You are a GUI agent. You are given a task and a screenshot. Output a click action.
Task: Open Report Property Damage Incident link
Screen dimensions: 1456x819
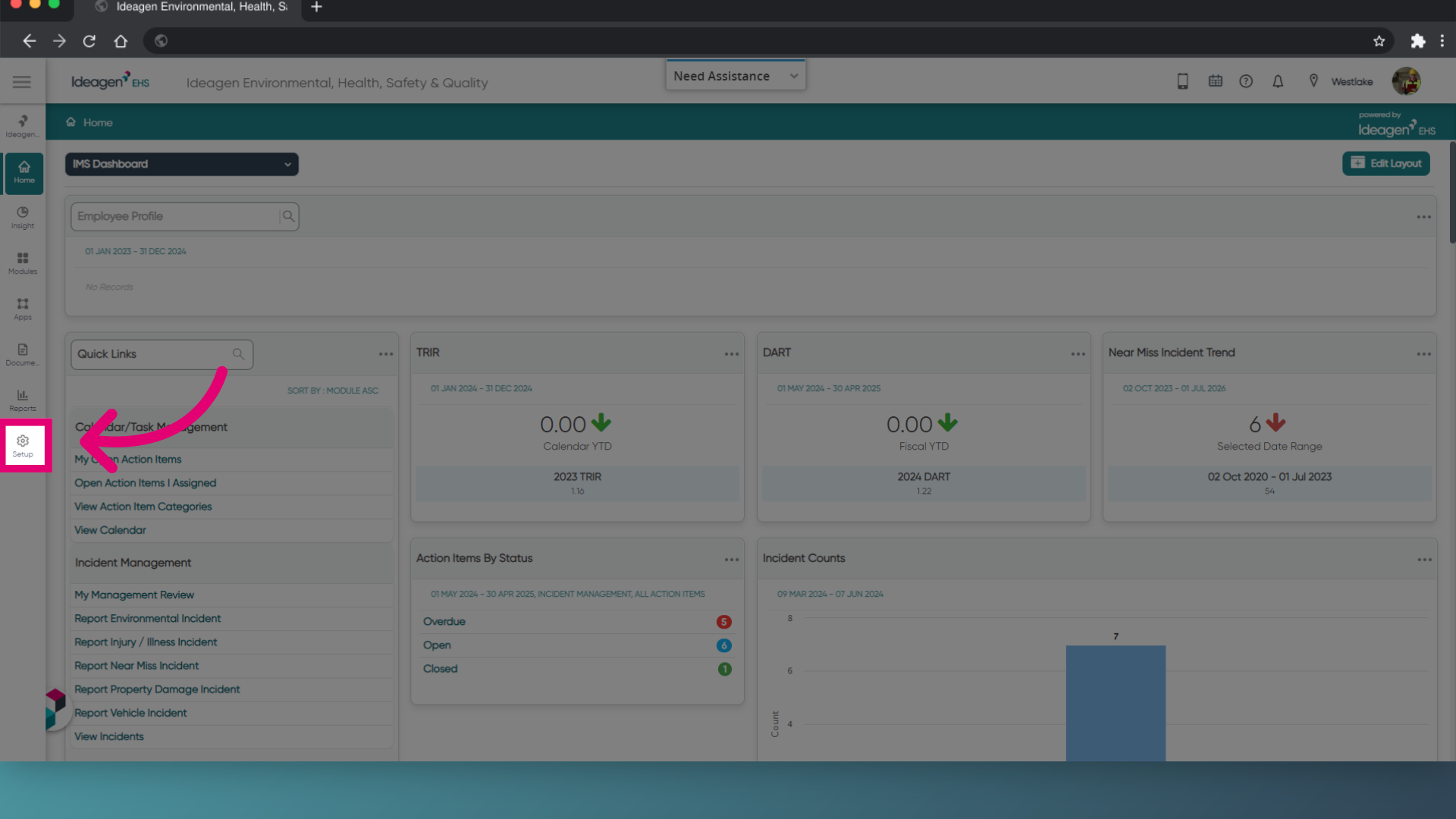tap(157, 689)
